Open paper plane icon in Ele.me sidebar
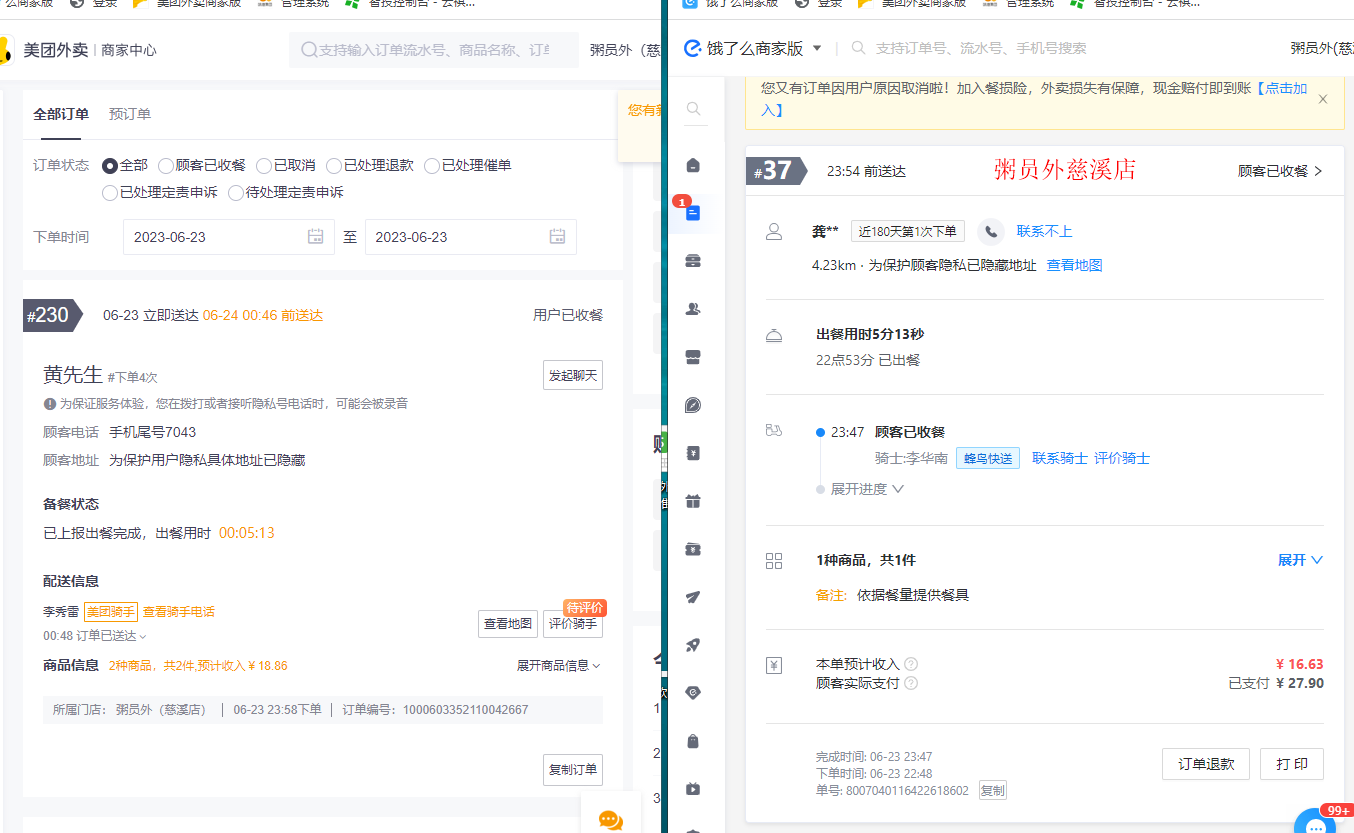The width and height of the screenshot is (1354, 833). click(x=693, y=597)
